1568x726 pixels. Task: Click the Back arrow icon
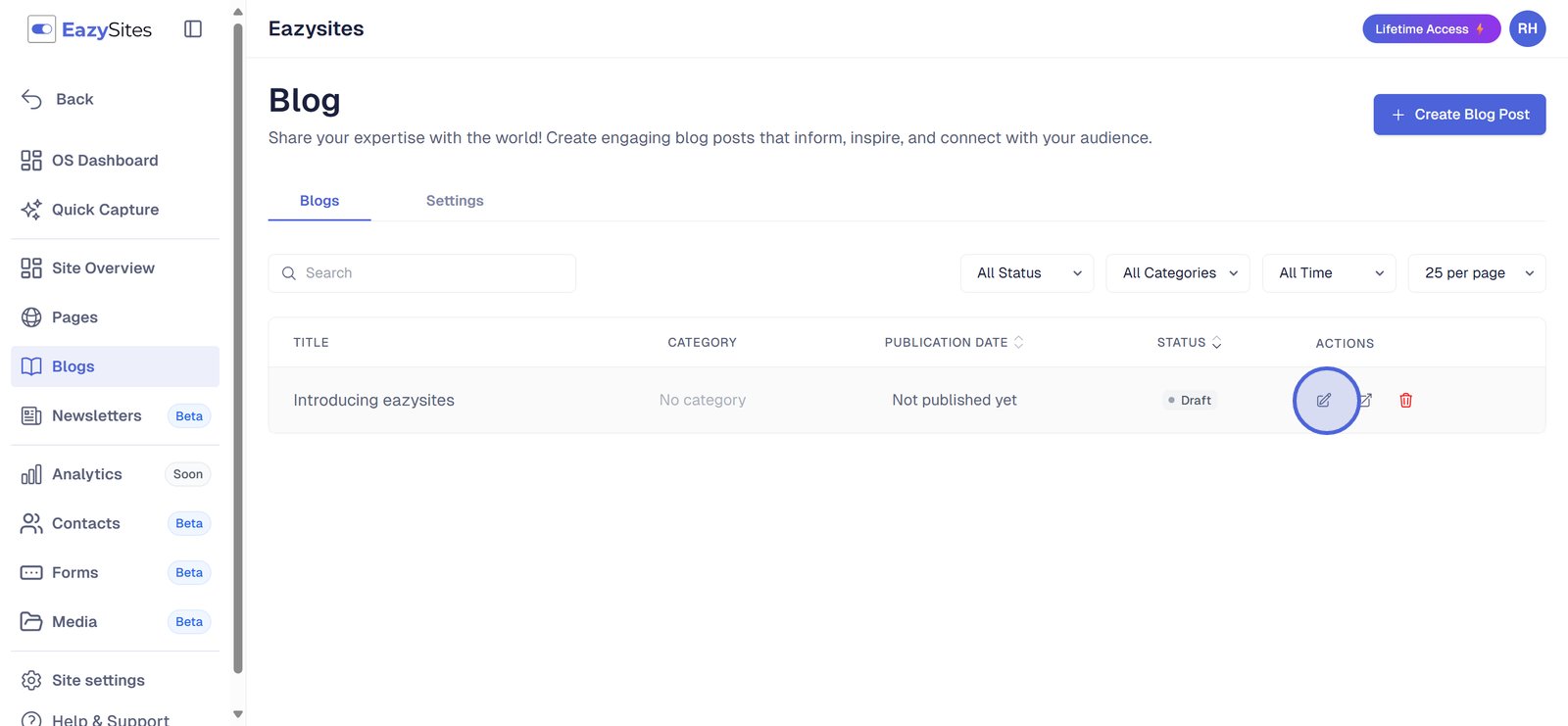tap(32, 99)
